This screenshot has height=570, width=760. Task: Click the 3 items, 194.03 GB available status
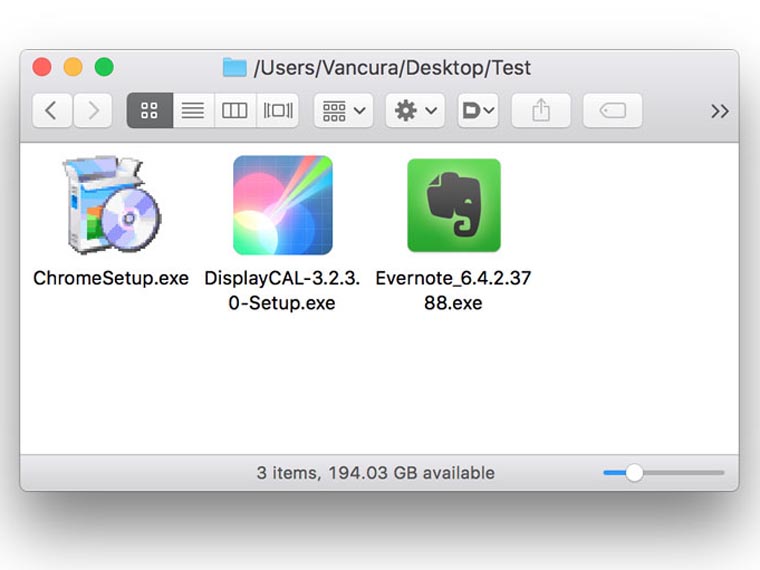(x=376, y=473)
